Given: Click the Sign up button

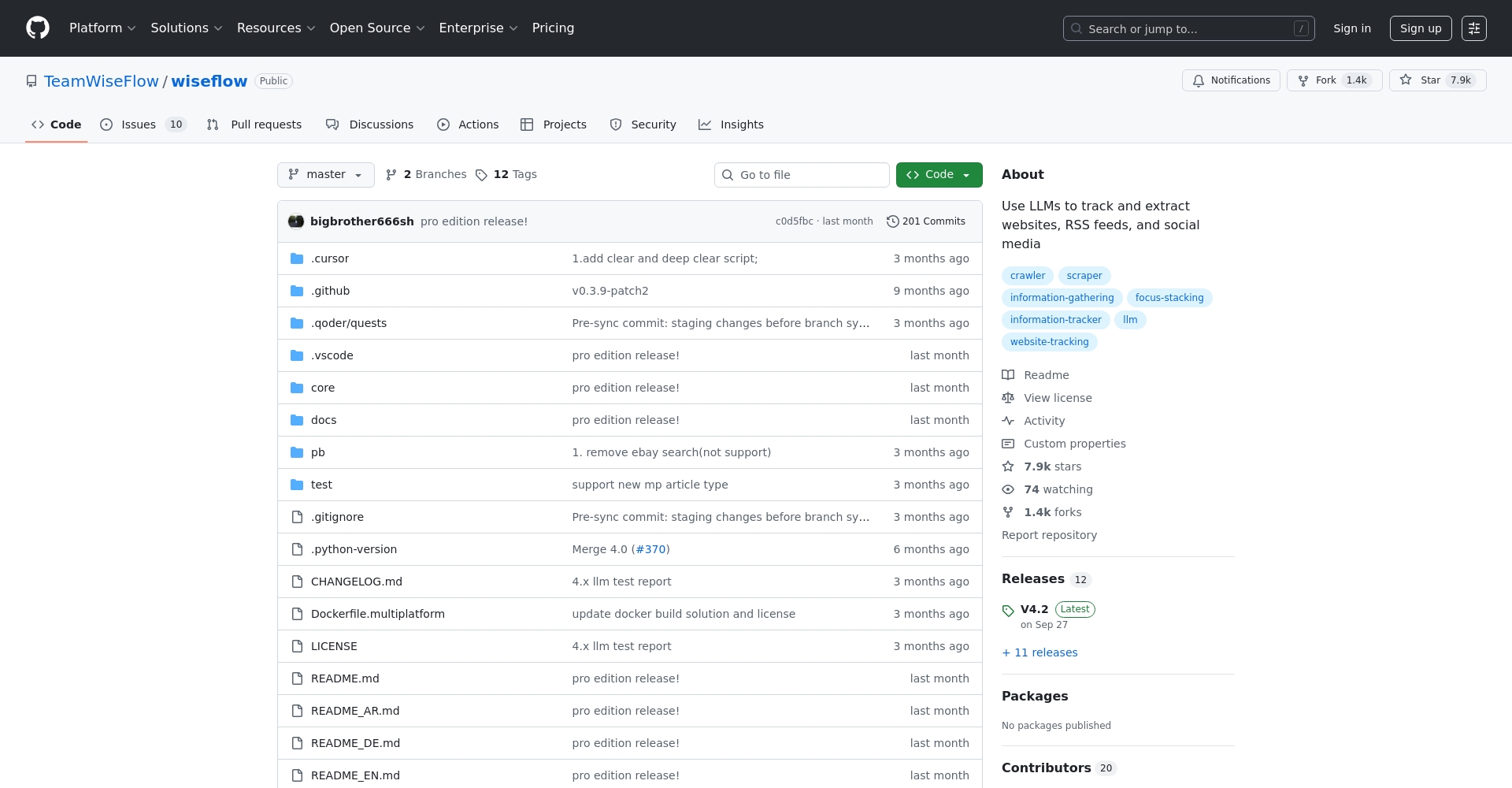Looking at the screenshot, I should point(1420,28).
